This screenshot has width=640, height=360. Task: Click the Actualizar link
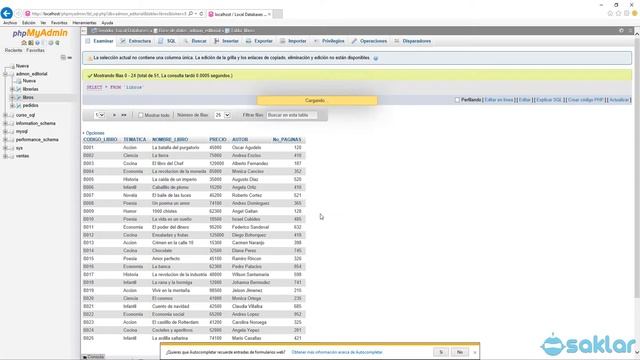tap(619, 100)
